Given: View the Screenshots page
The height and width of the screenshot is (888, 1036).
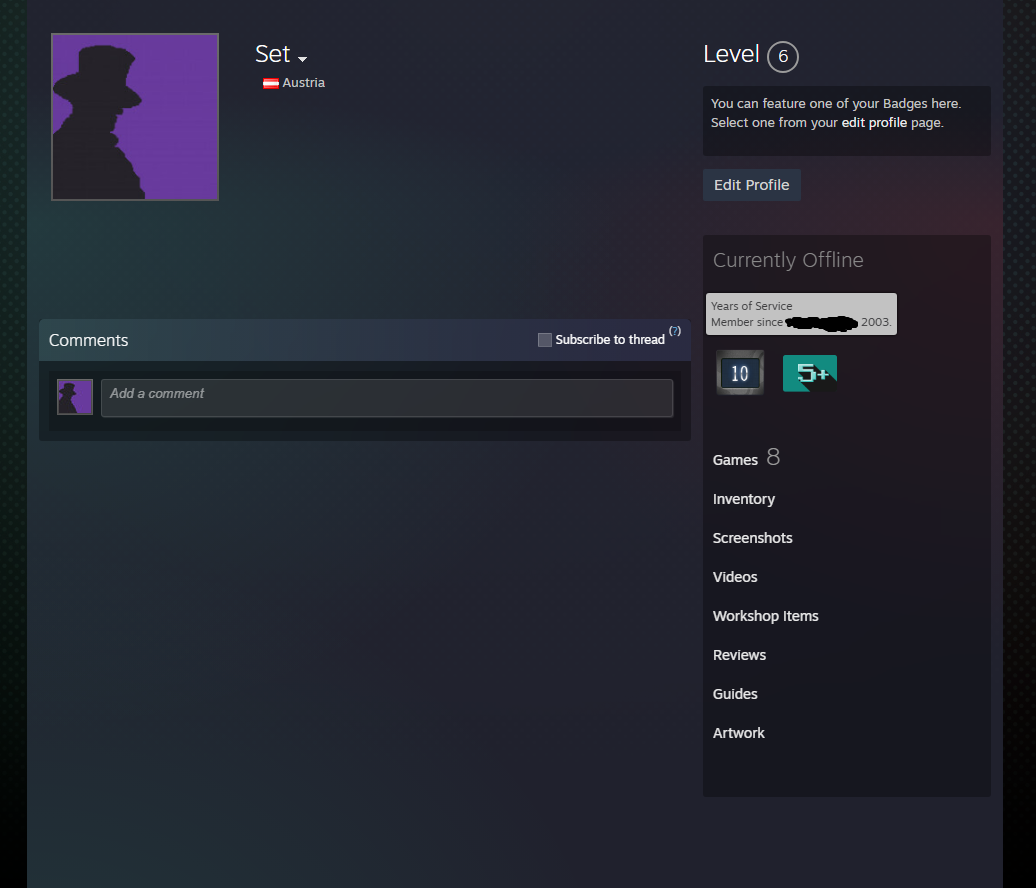Looking at the screenshot, I should [x=752, y=538].
